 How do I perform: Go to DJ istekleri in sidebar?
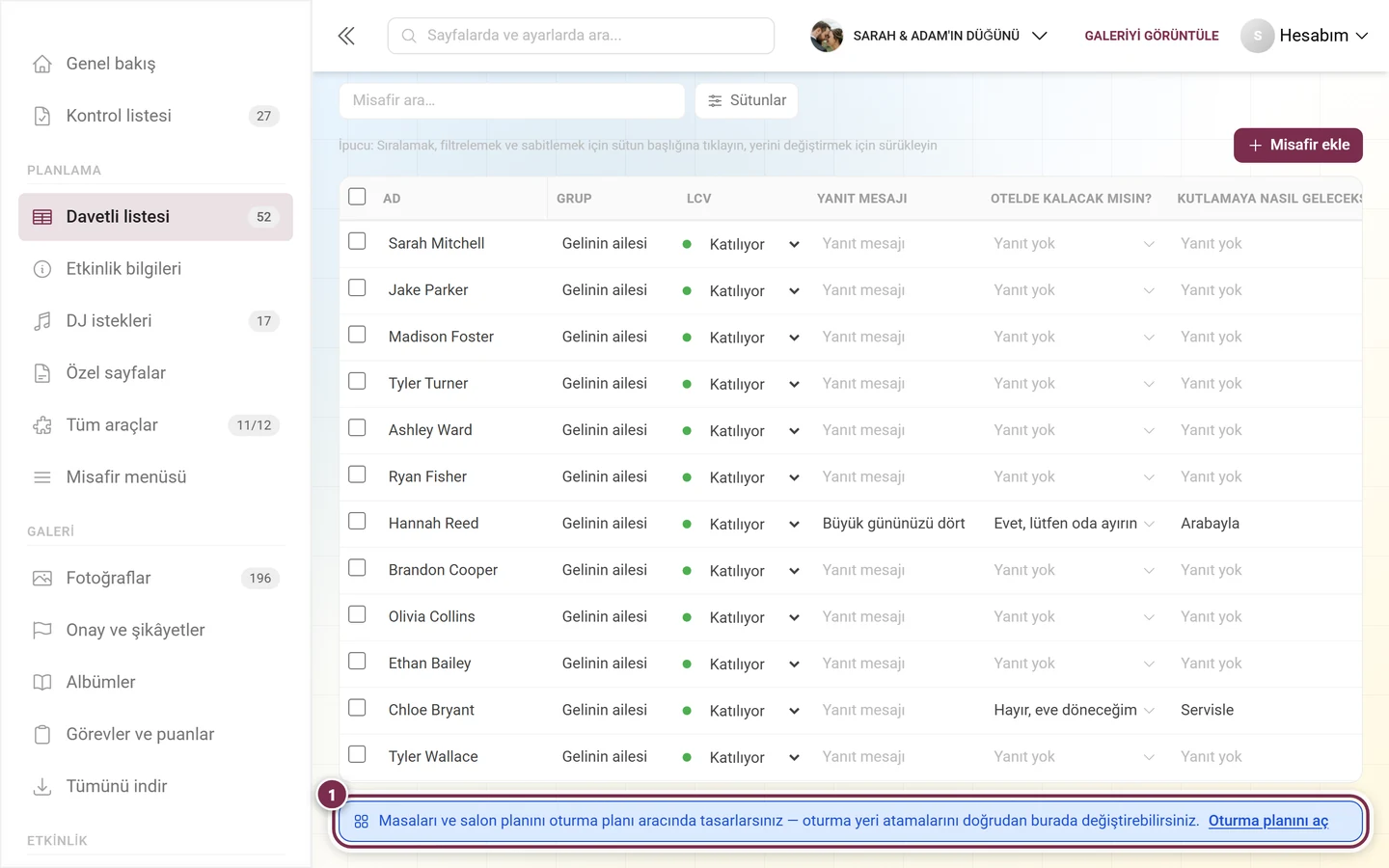[155, 321]
